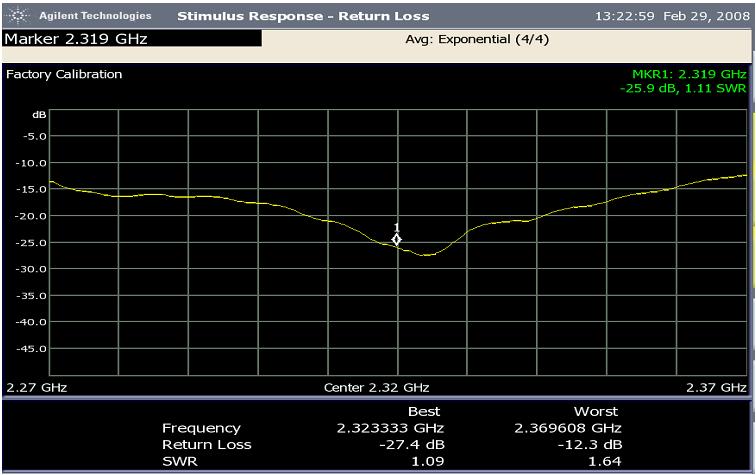Click the Stimulus Response - Return Loss title
Viewport: 756px width, 475px height.
coord(303,16)
